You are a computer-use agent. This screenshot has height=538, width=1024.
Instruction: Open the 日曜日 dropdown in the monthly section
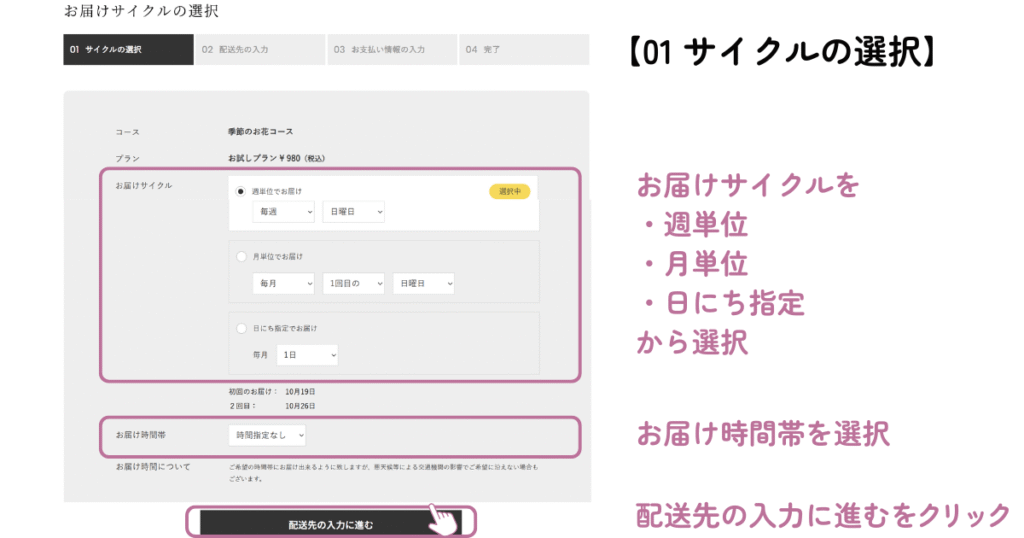coord(423,284)
